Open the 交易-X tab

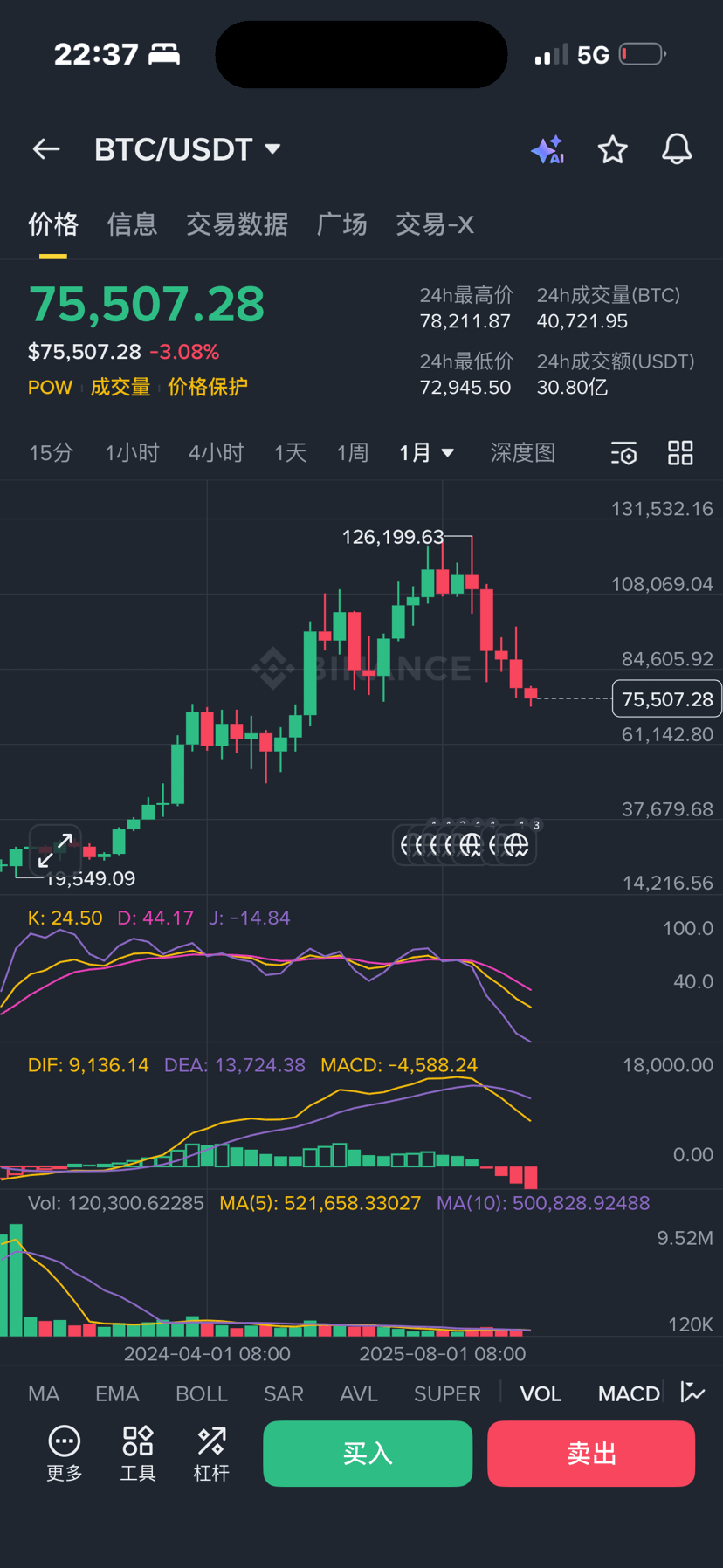click(435, 224)
